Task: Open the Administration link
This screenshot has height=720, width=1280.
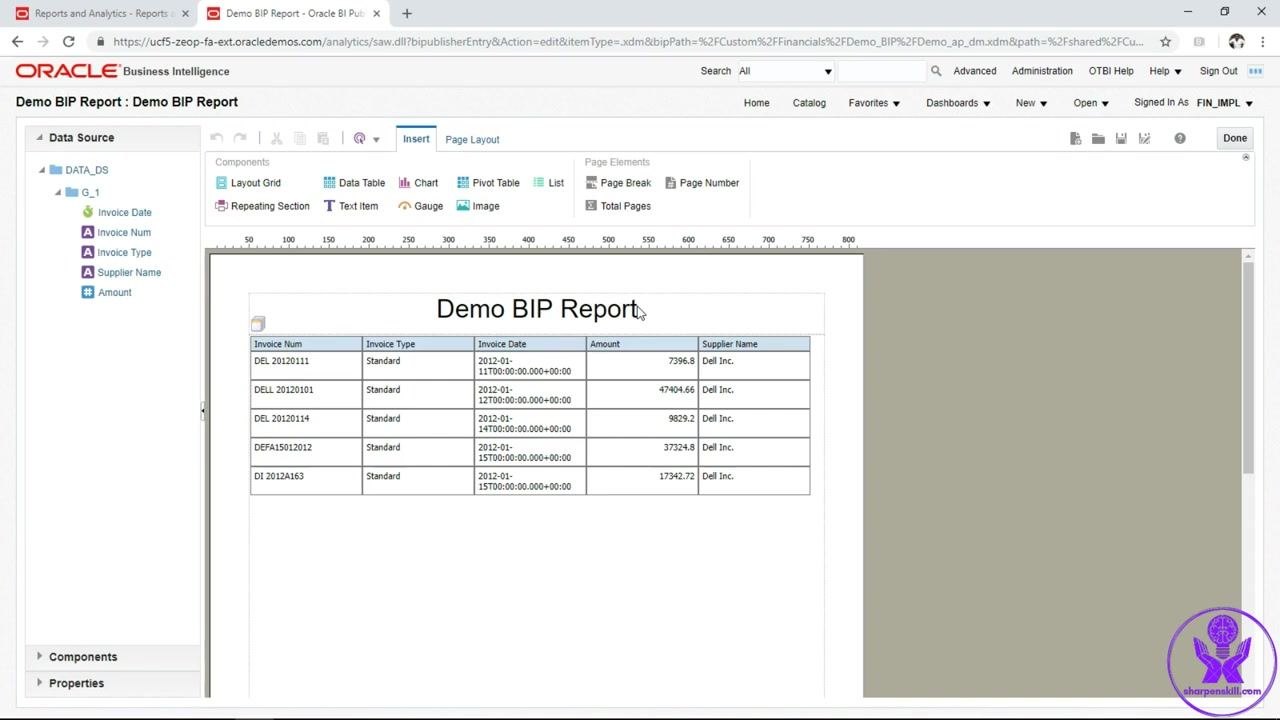Action: [1042, 71]
